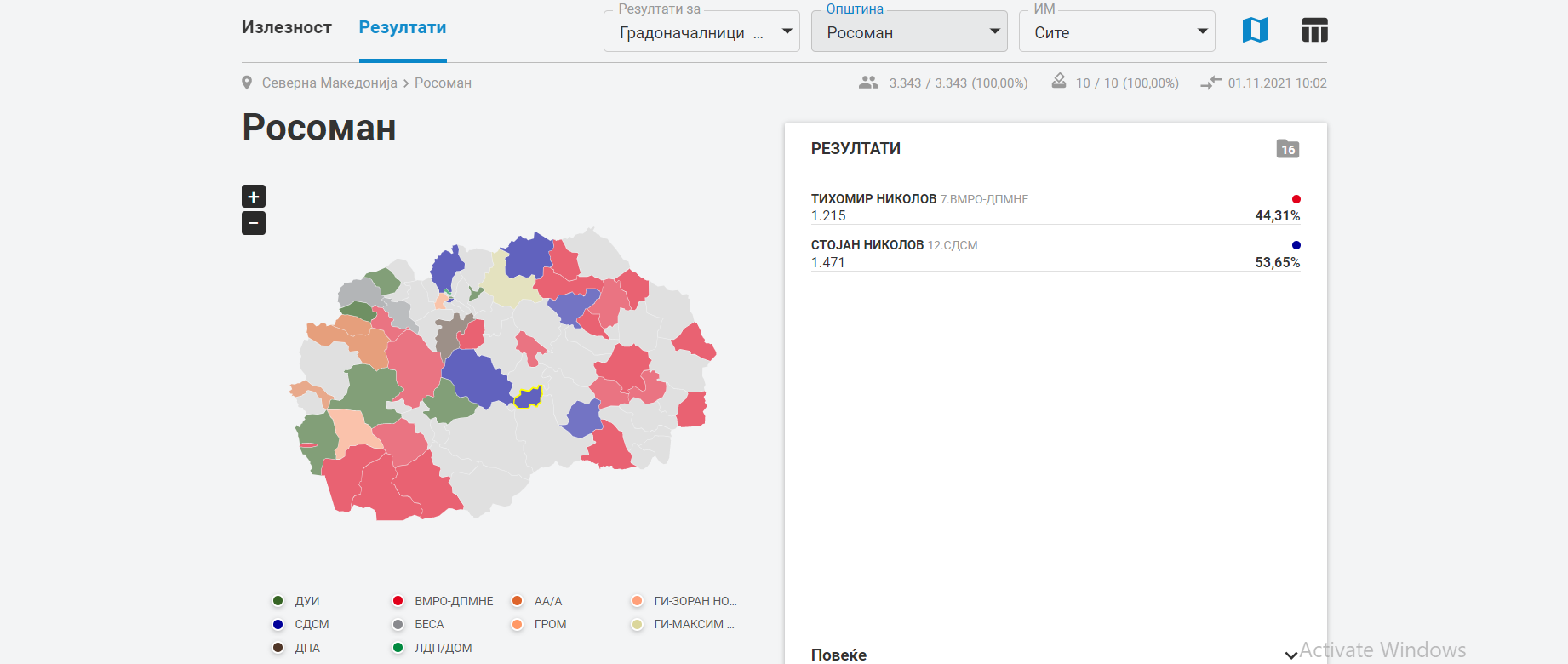This screenshot has width=1568, height=664.
Task: Switch to map view icon
Action: (1255, 31)
